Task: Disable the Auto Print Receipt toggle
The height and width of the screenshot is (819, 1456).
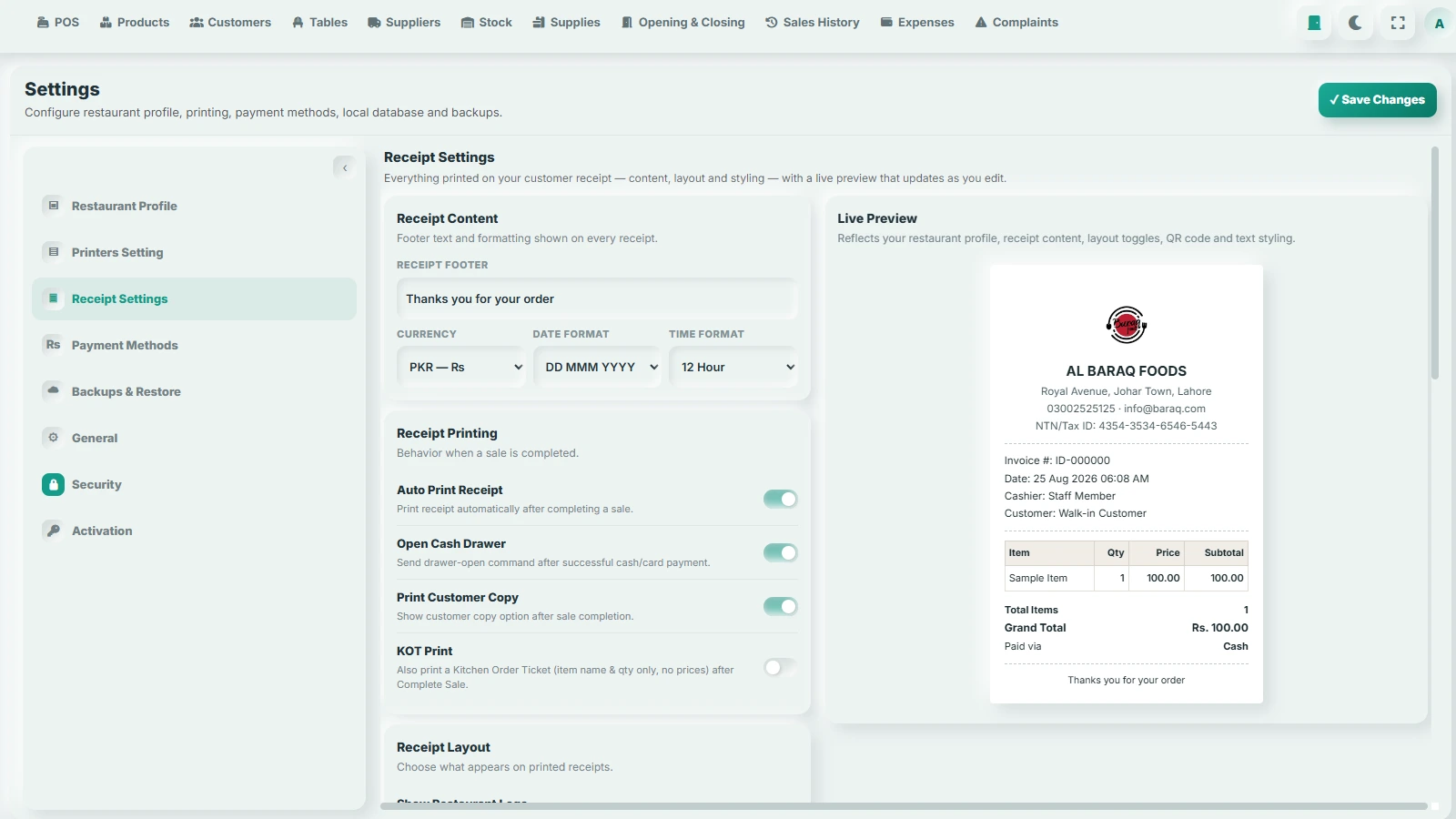Action: point(780,499)
